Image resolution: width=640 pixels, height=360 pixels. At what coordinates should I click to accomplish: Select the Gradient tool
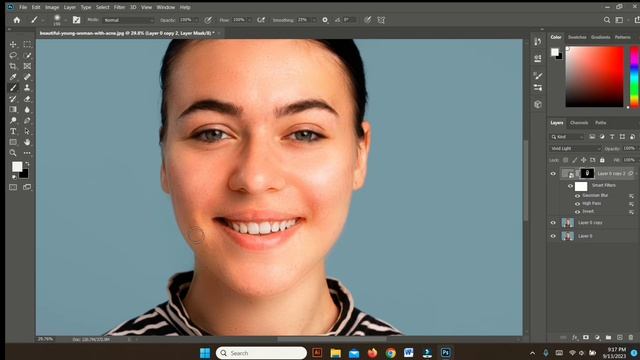tap(13, 109)
